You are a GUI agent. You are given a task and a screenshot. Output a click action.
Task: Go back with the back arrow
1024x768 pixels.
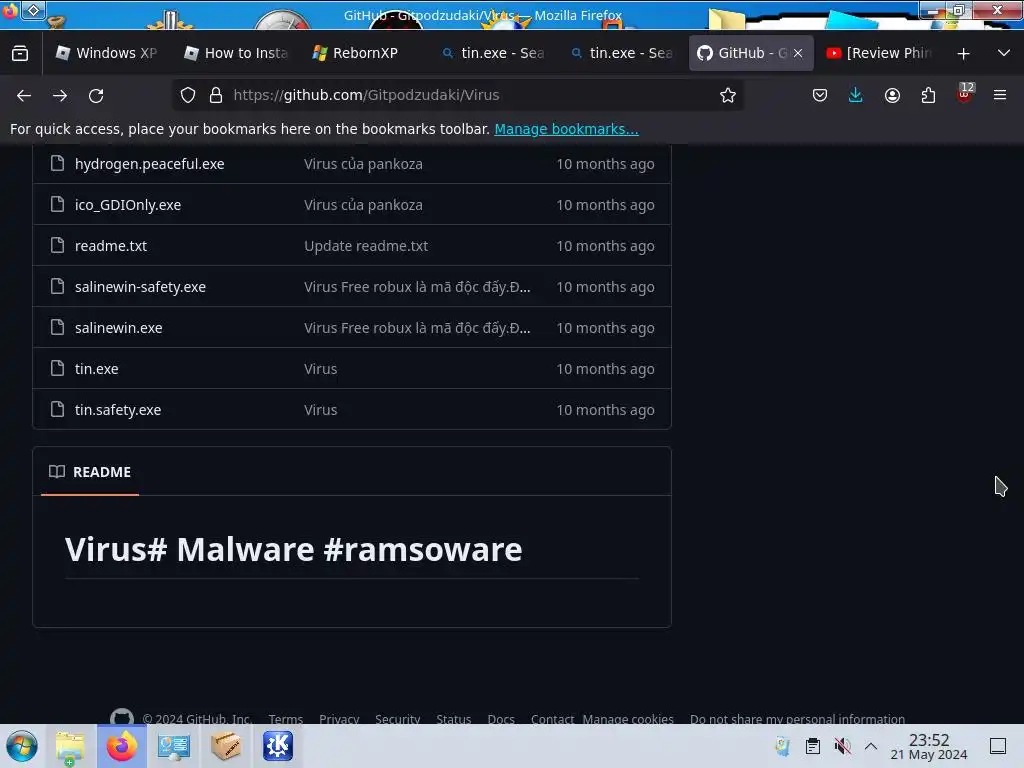(24, 95)
